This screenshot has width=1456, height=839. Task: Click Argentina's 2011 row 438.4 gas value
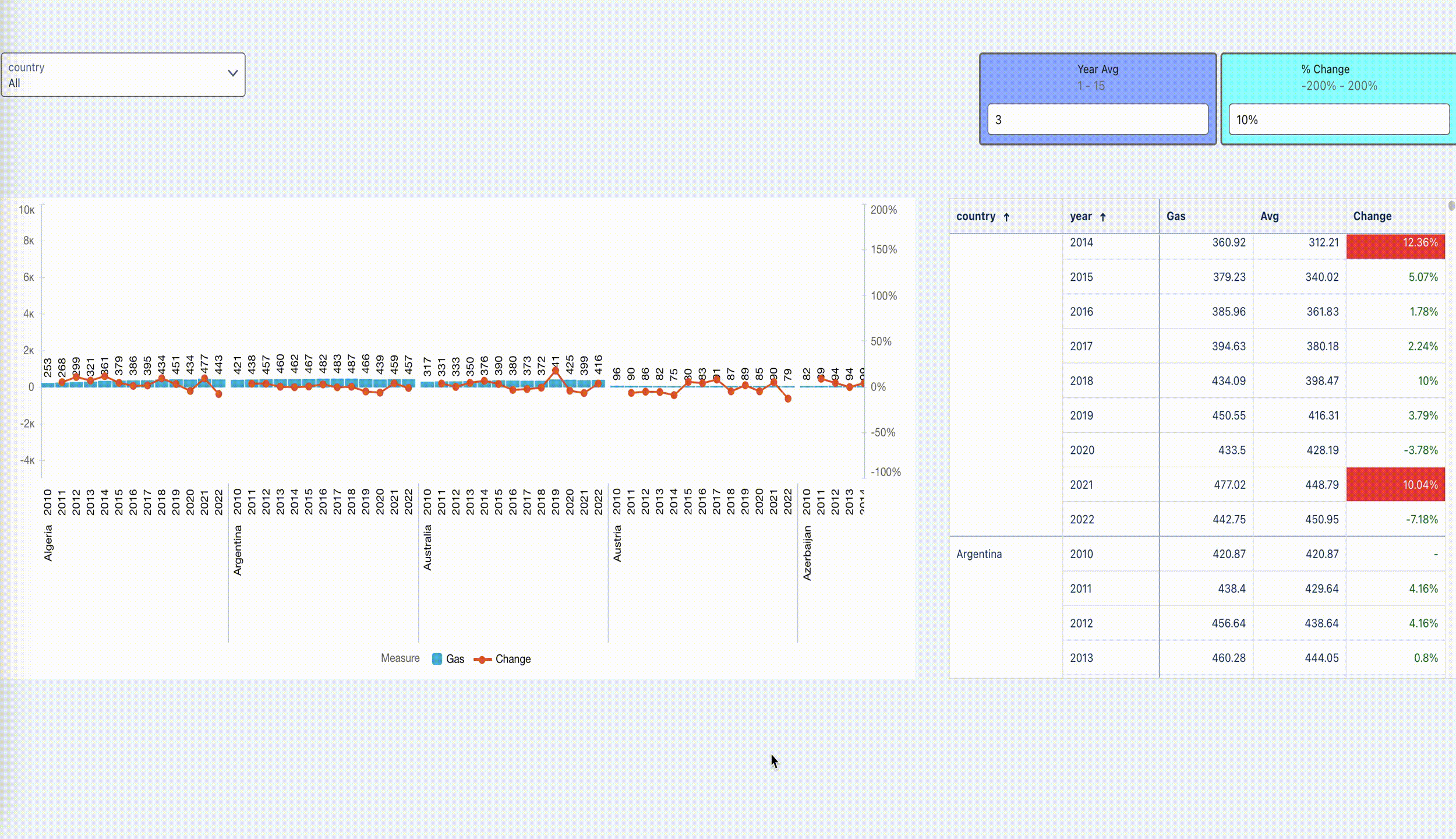pos(1231,588)
